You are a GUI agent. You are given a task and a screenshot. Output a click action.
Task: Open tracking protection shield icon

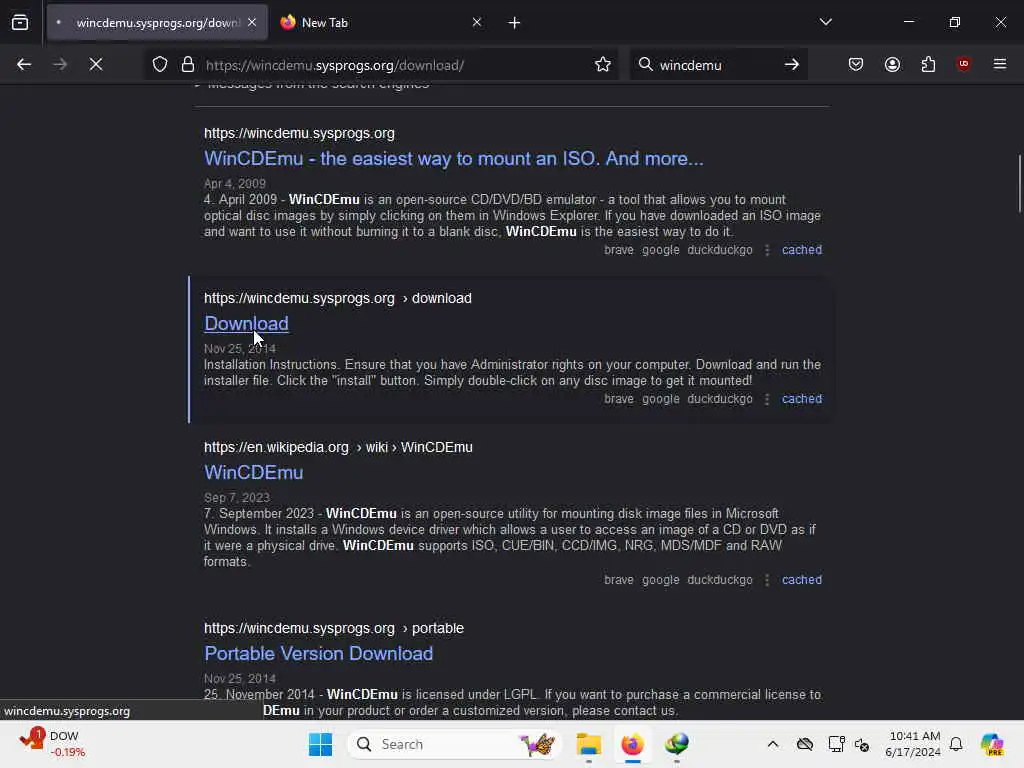(x=160, y=64)
